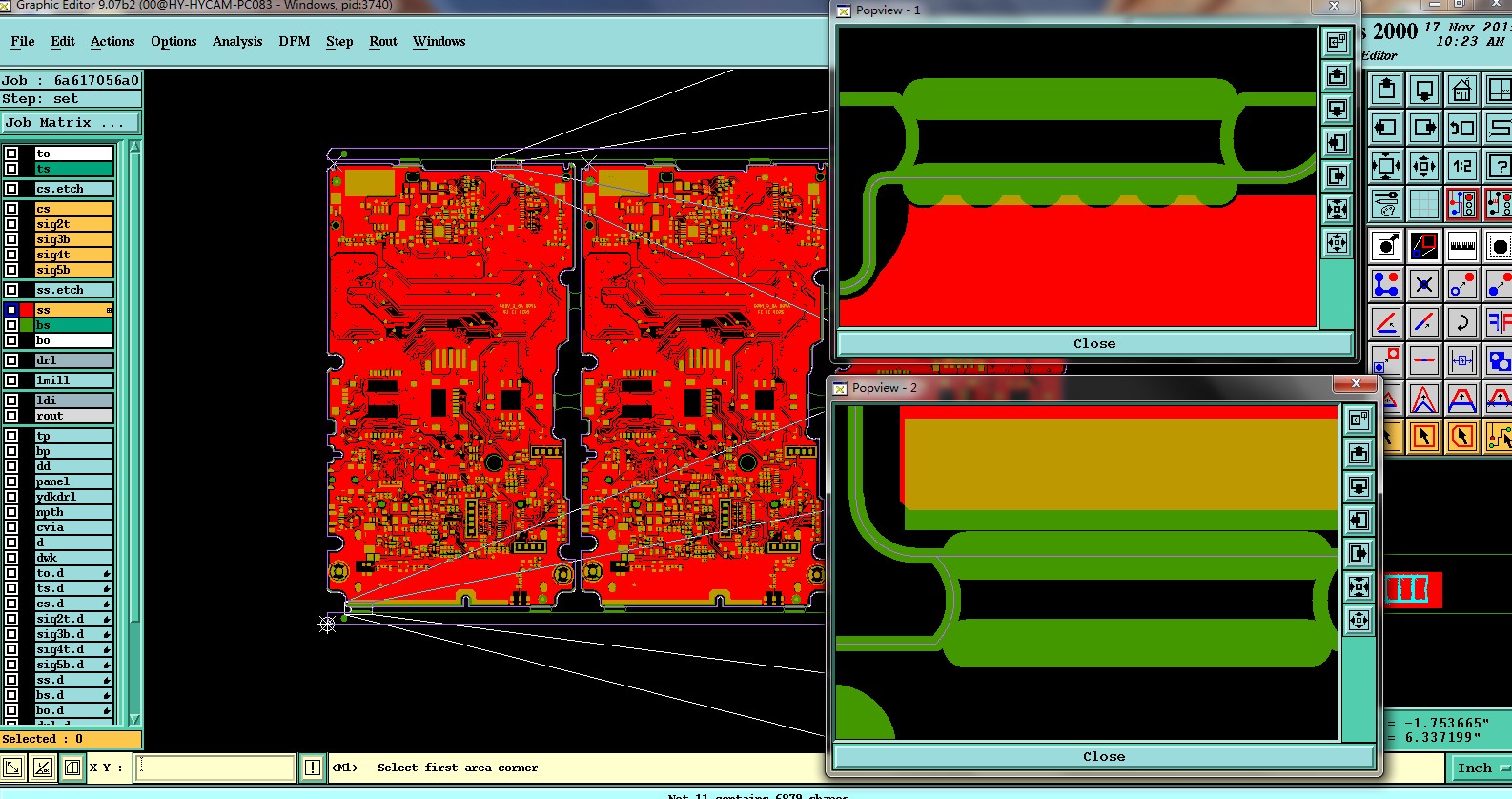This screenshot has width=1512, height=799.
Task: Click the Job Matrix button
Action: pyautogui.click(x=71, y=123)
